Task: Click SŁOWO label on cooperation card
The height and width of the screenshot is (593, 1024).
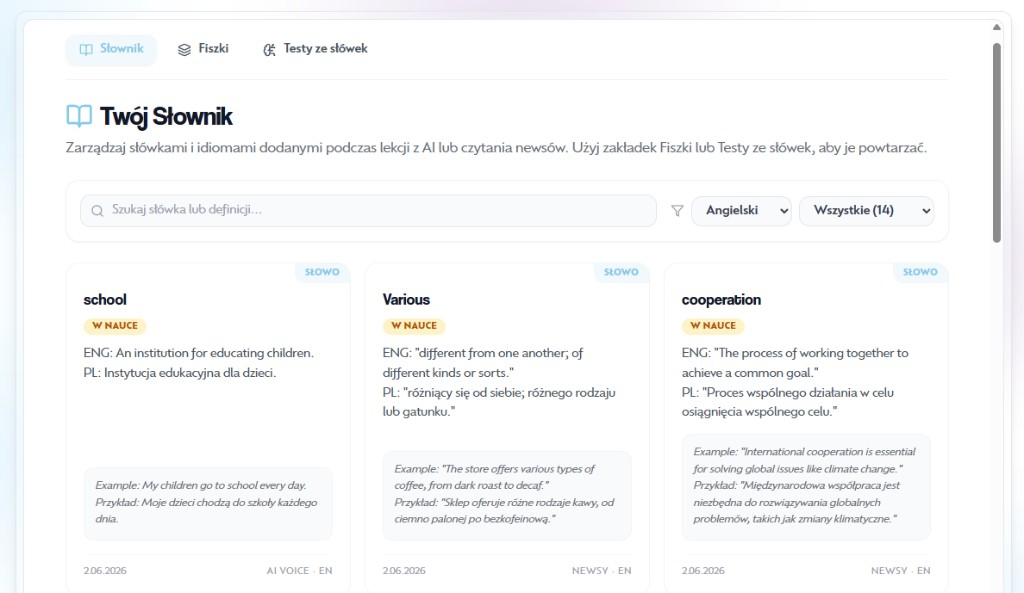Action: pos(920,272)
